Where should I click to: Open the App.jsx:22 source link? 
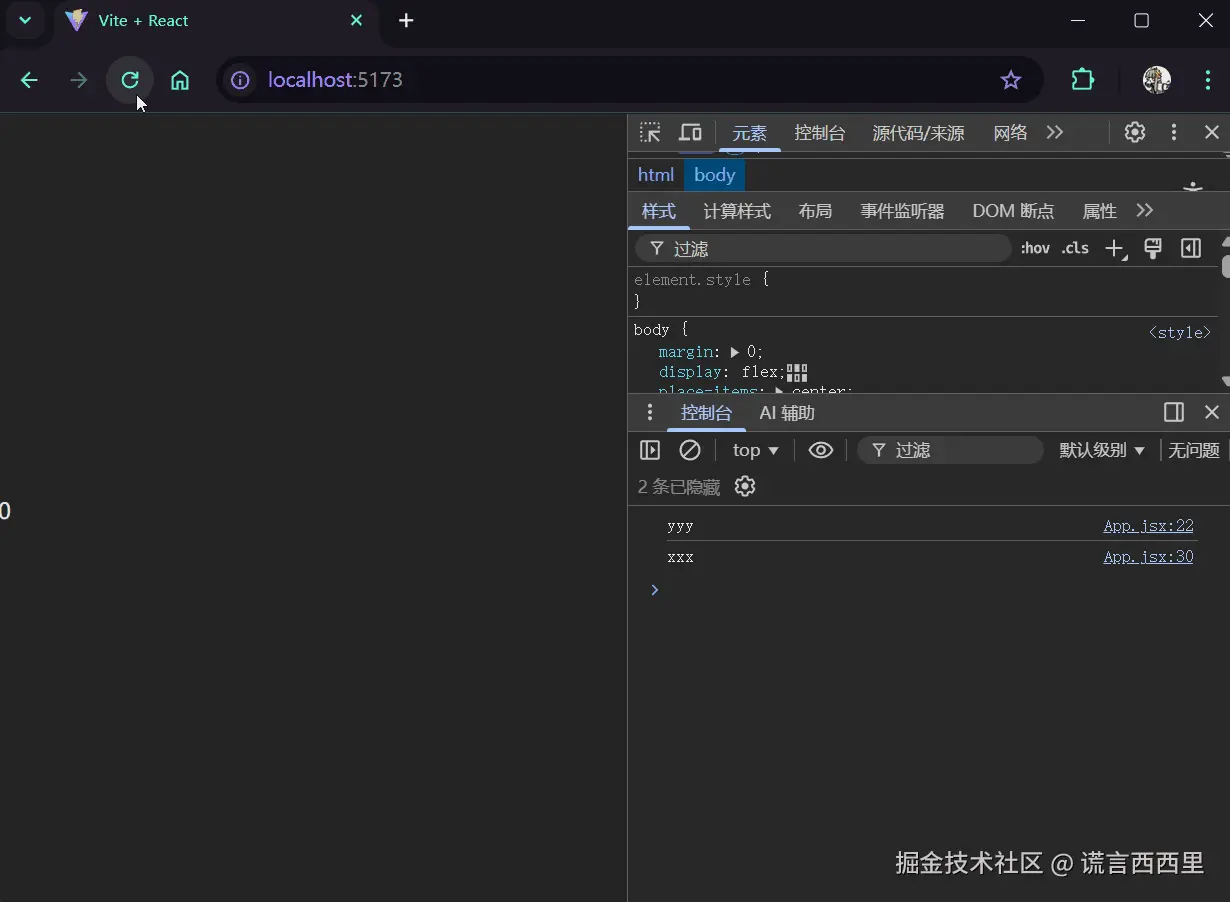[x=1148, y=525]
